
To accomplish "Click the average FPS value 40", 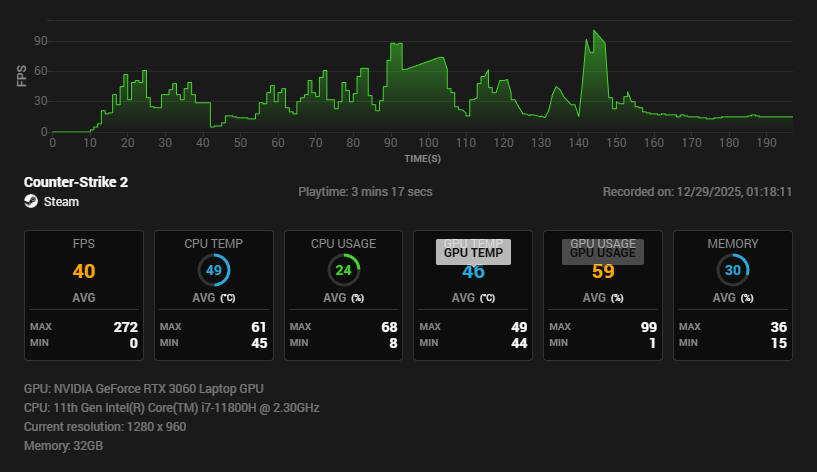I will click(x=84, y=271).
